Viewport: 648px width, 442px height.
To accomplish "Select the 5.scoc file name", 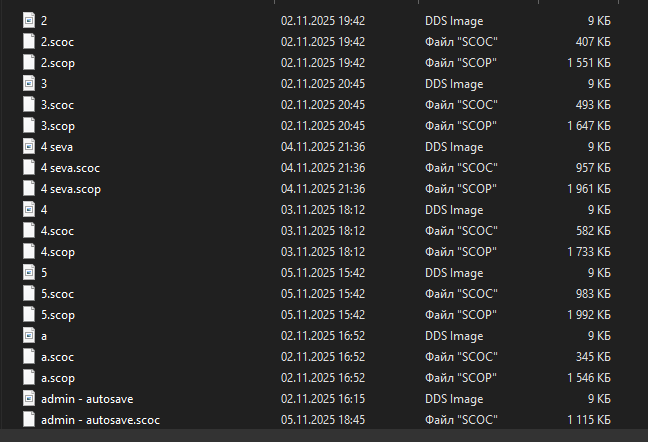I will click(x=58, y=293).
